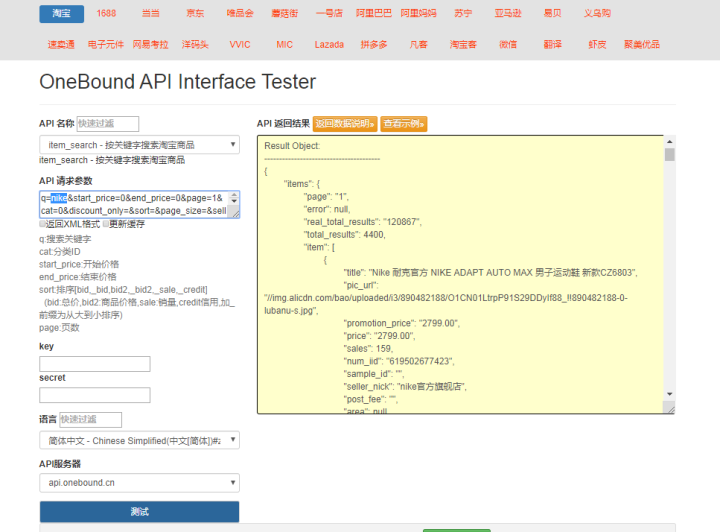The width and height of the screenshot is (720, 532).
Task: Enable the 更新缓存 checkbox
Action: click(106, 224)
